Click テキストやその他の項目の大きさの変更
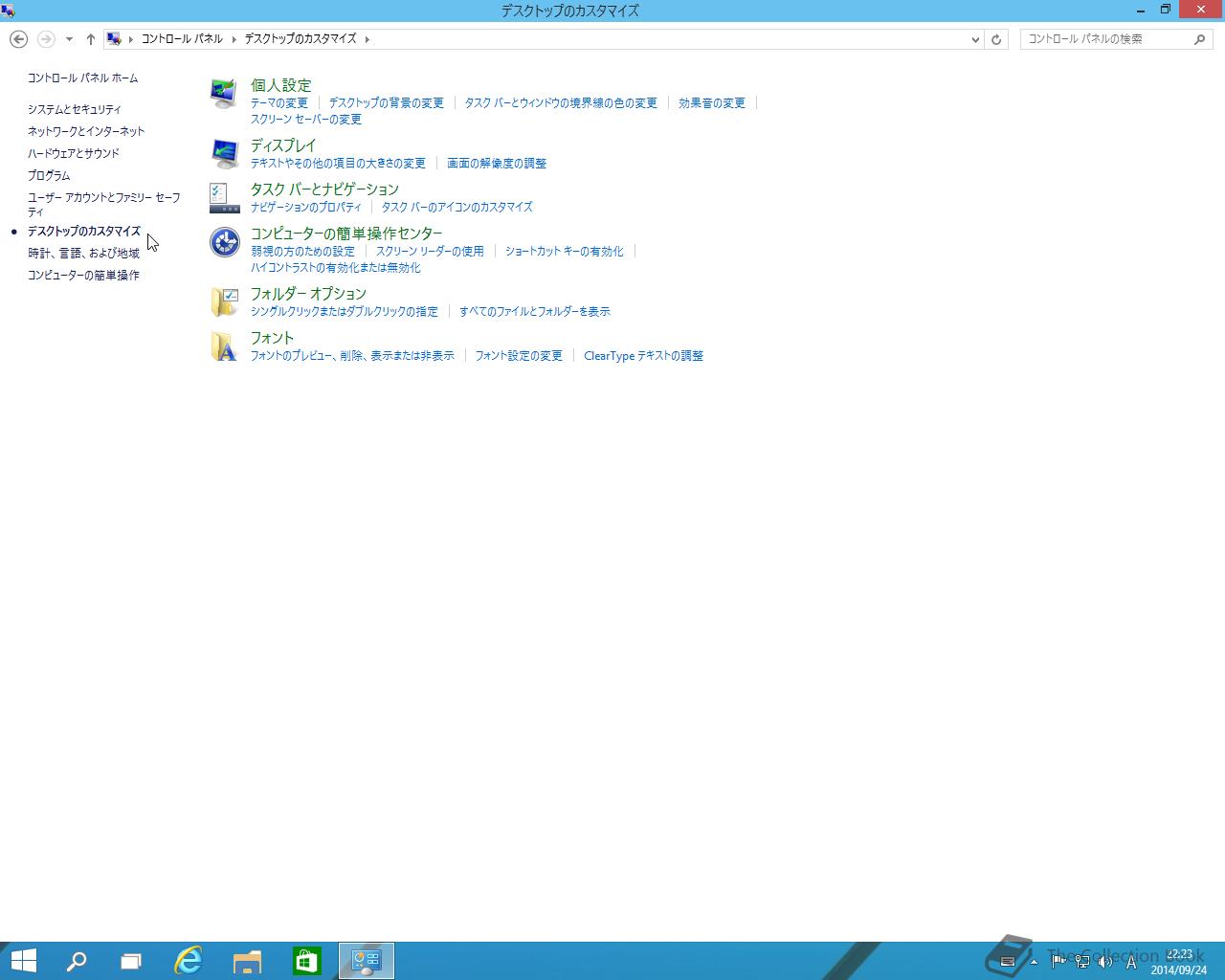1225x980 pixels. pyautogui.click(x=338, y=164)
